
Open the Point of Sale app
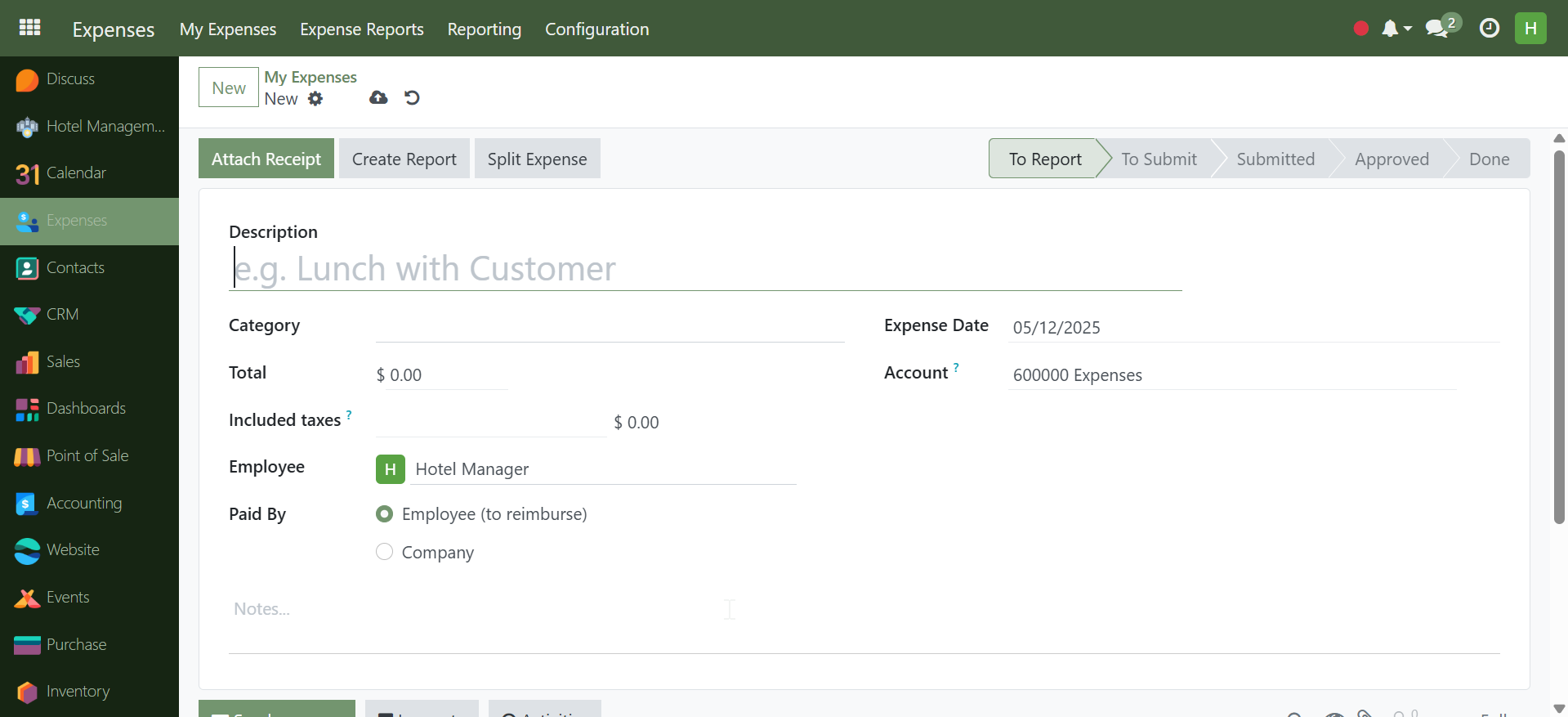click(x=87, y=456)
